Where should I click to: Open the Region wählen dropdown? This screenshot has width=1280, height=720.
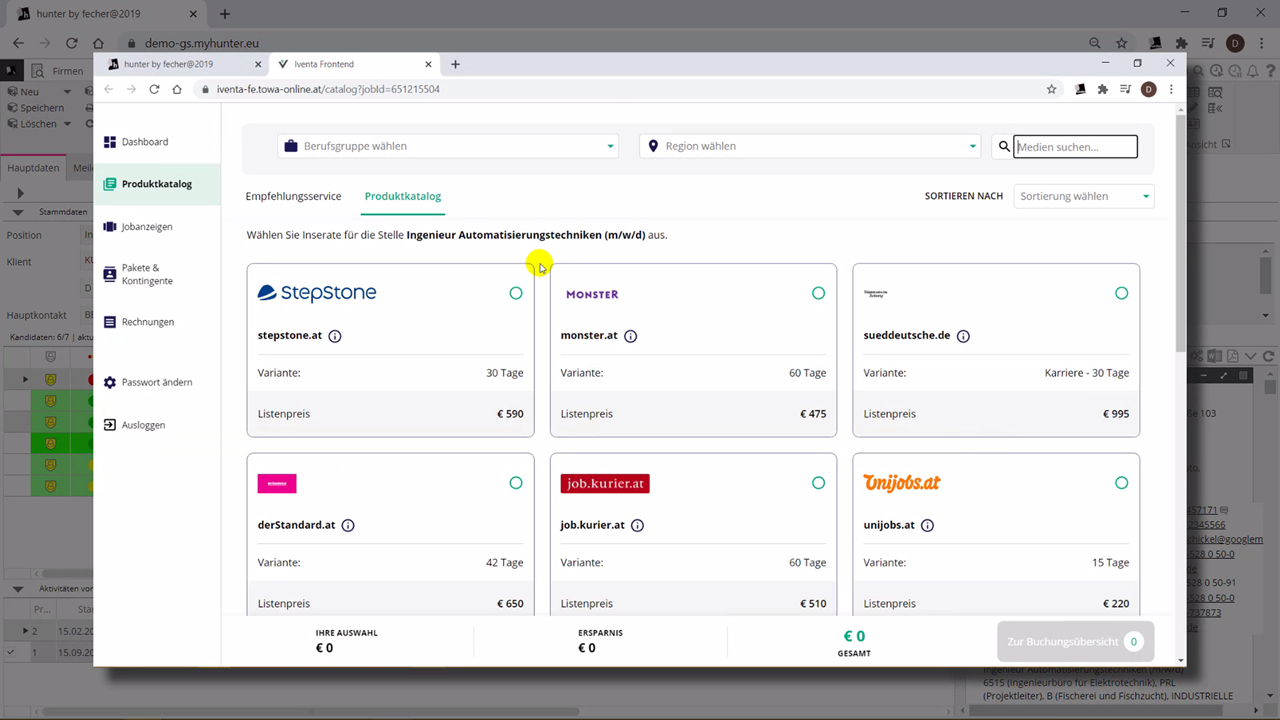810,146
